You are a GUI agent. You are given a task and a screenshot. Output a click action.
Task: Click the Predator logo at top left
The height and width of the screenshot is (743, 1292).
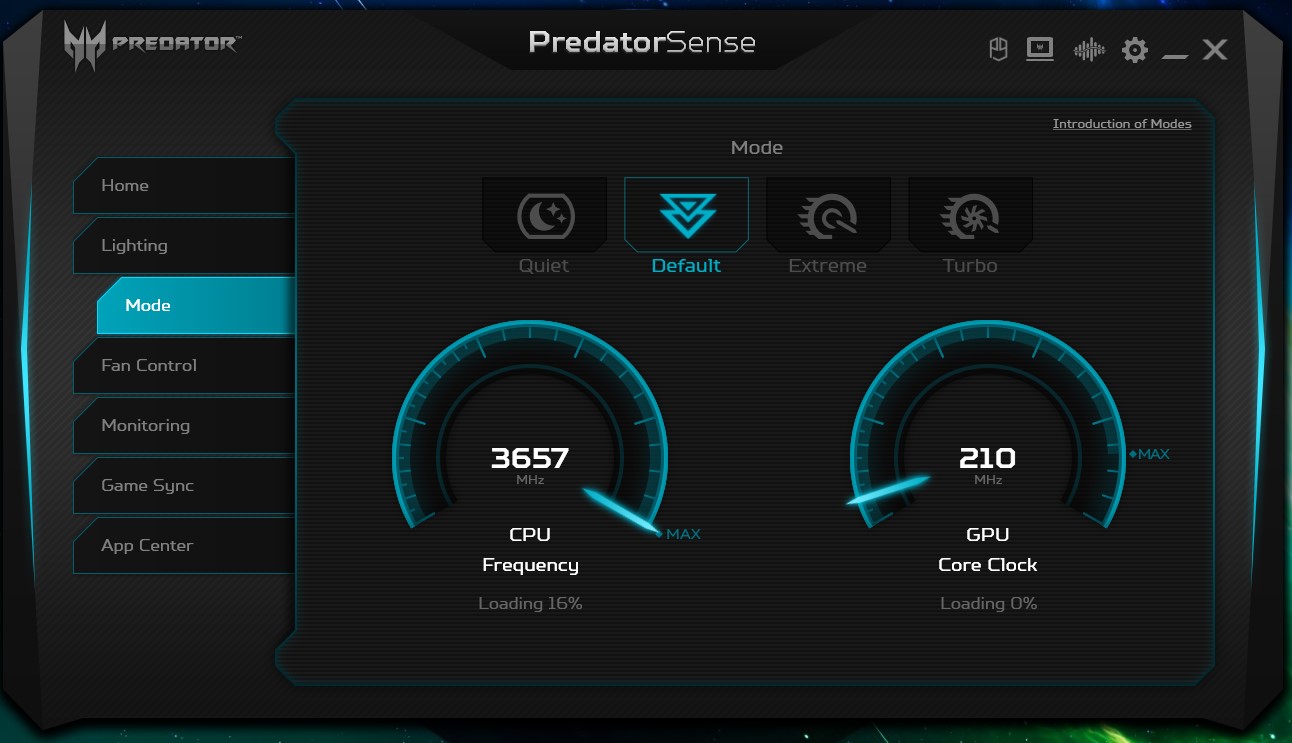click(152, 44)
